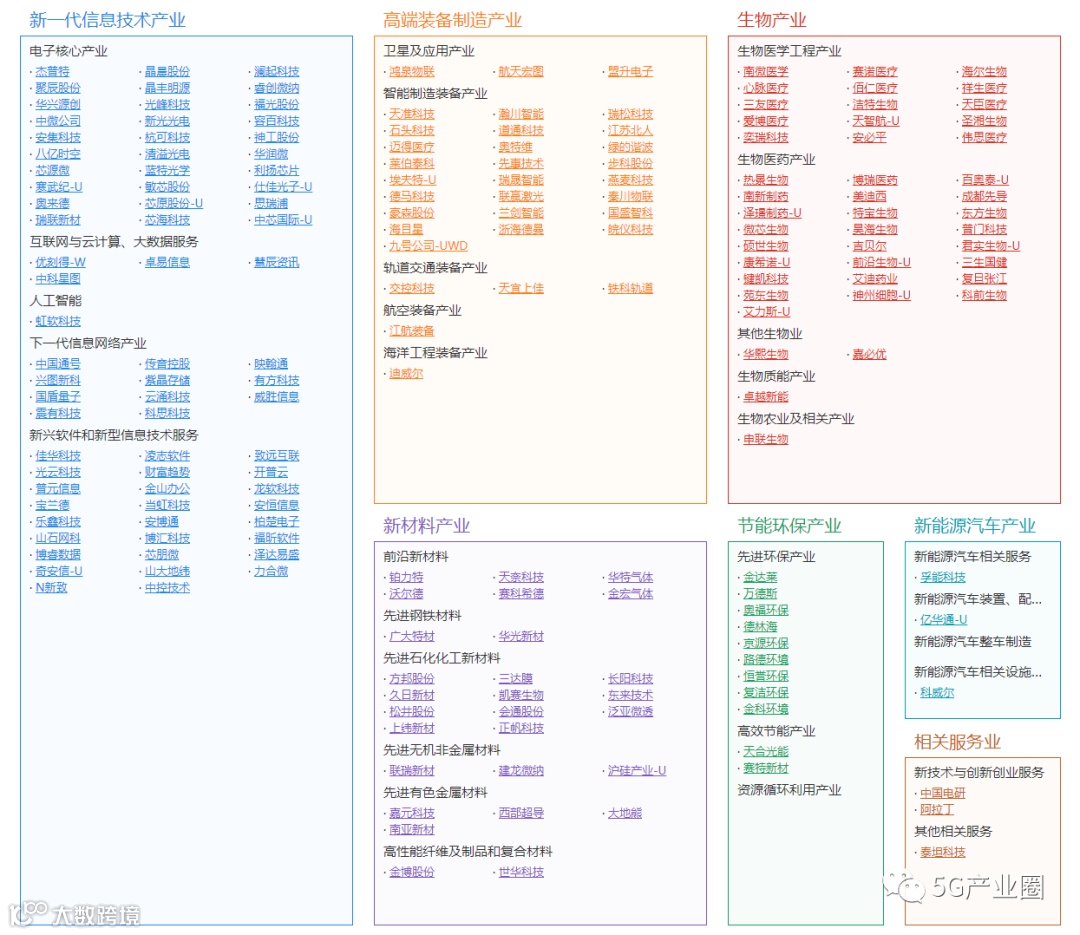Click the 华特气体 link
The width and height of the screenshot is (1080, 935).
630,578
